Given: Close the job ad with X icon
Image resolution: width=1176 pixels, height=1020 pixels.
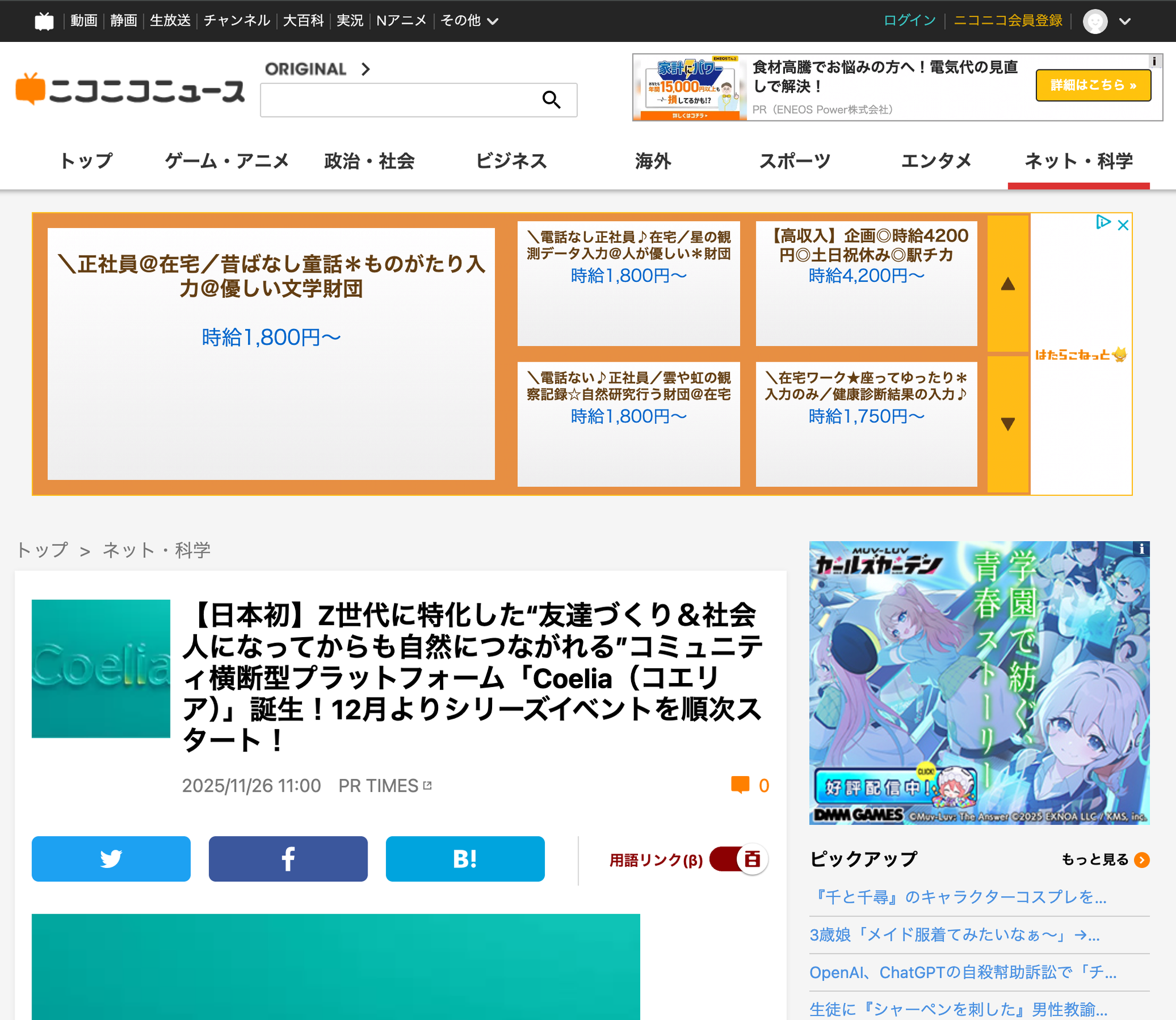Looking at the screenshot, I should [1123, 225].
